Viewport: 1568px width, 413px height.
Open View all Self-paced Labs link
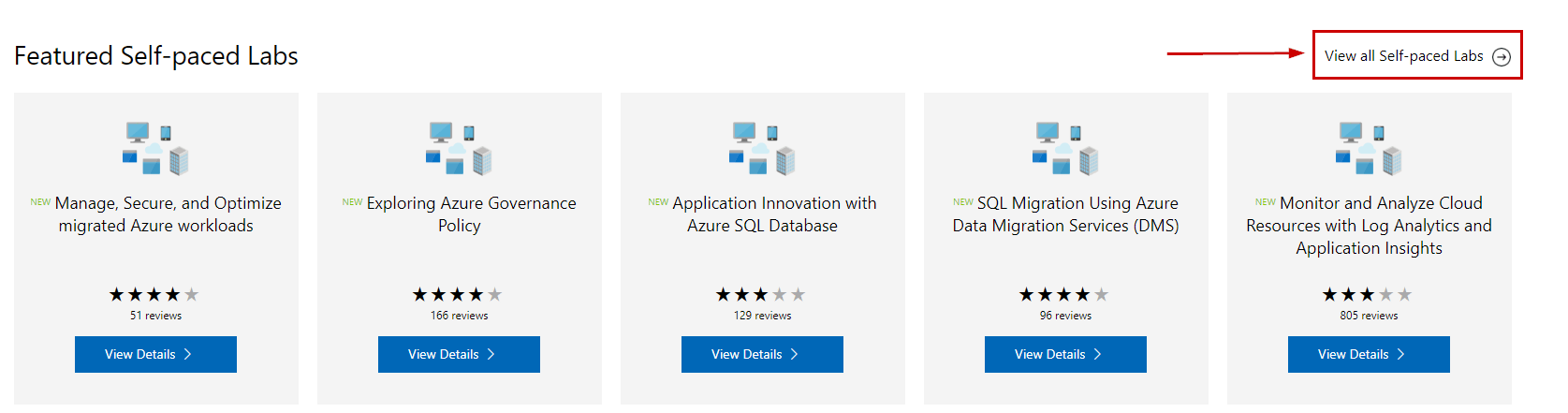1417,56
